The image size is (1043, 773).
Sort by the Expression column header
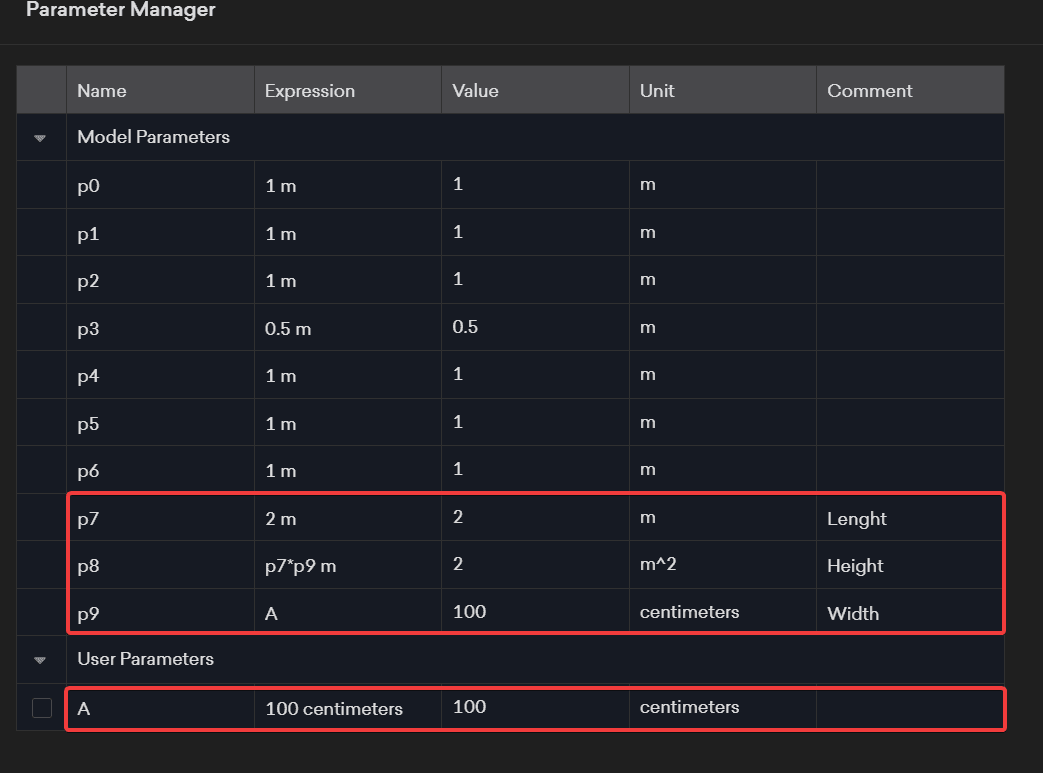[x=309, y=91]
